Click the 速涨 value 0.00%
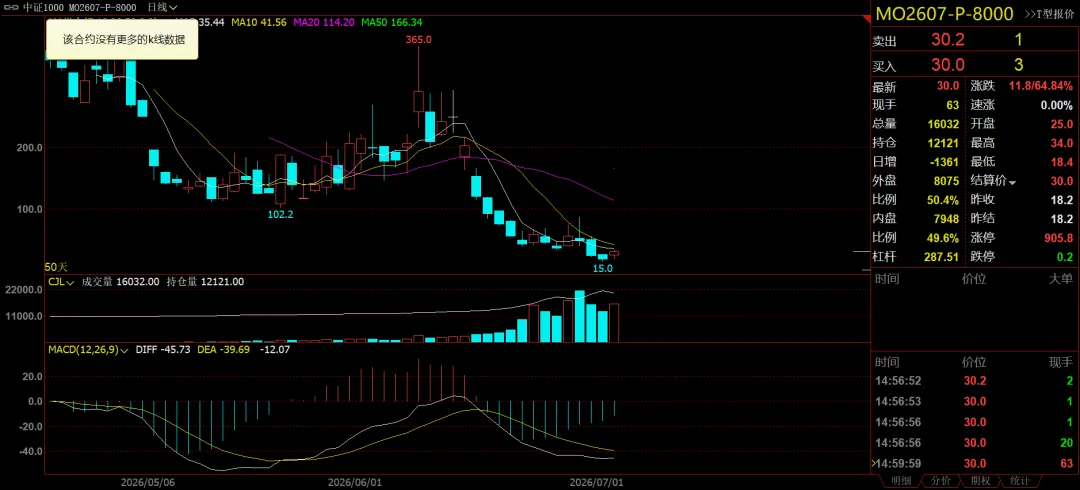 (1056, 106)
